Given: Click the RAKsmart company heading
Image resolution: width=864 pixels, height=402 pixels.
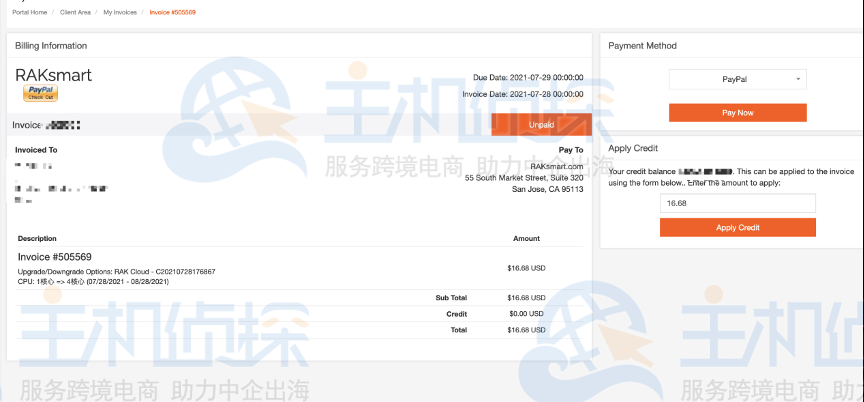Looking at the screenshot, I should [53, 75].
